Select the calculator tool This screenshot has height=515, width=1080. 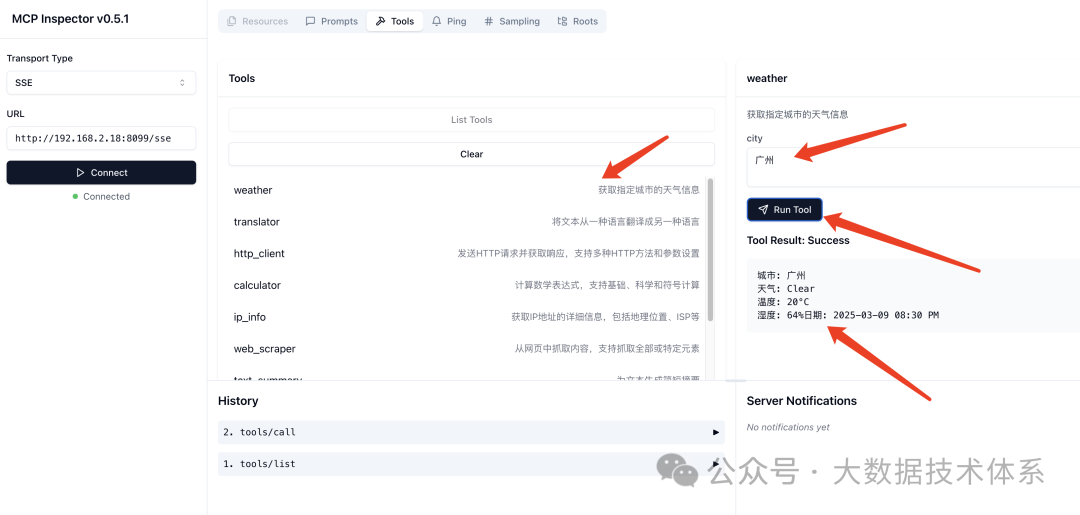click(x=466, y=285)
